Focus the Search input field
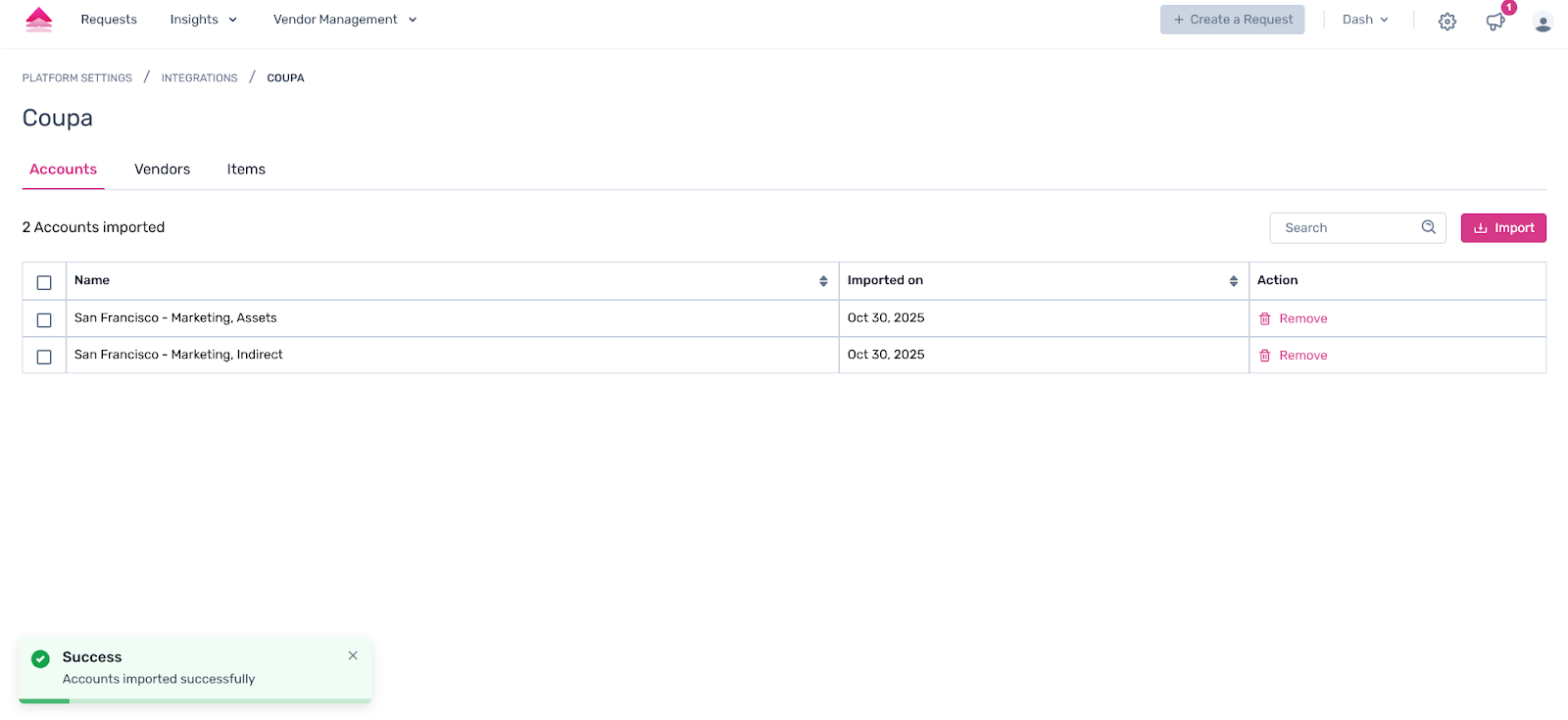 tap(1357, 228)
